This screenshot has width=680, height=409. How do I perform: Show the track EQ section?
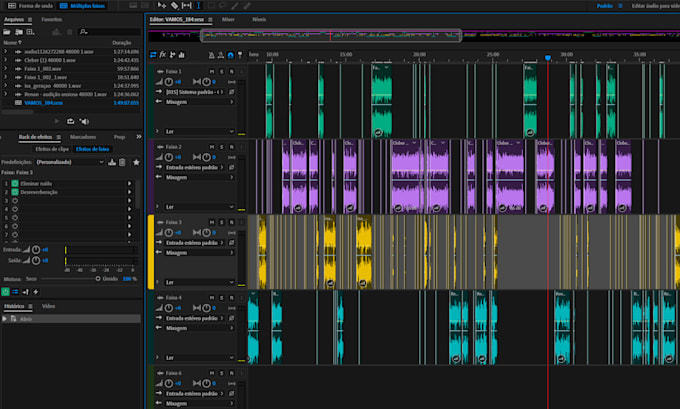(182, 55)
